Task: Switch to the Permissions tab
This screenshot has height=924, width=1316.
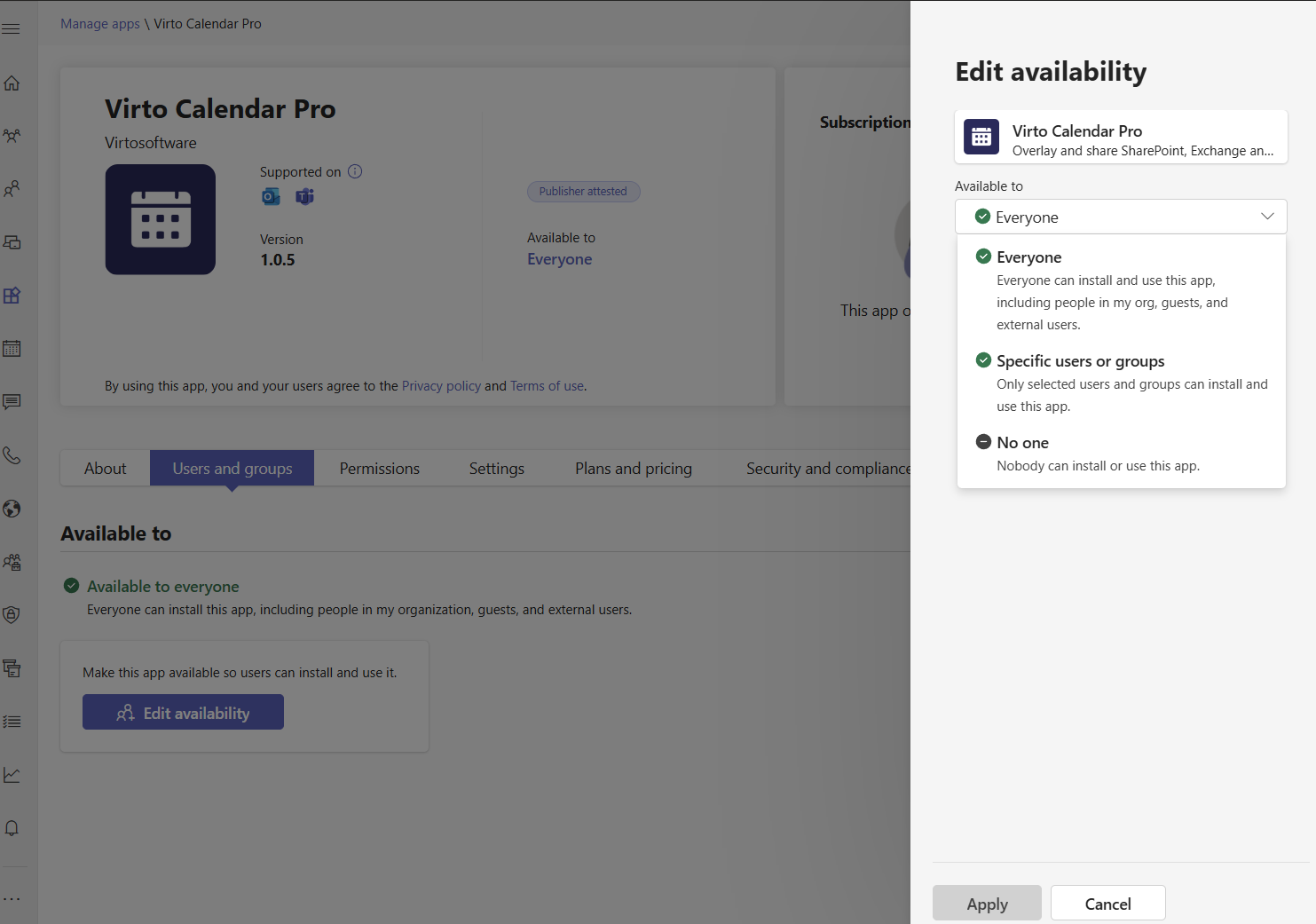Action: point(379,468)
